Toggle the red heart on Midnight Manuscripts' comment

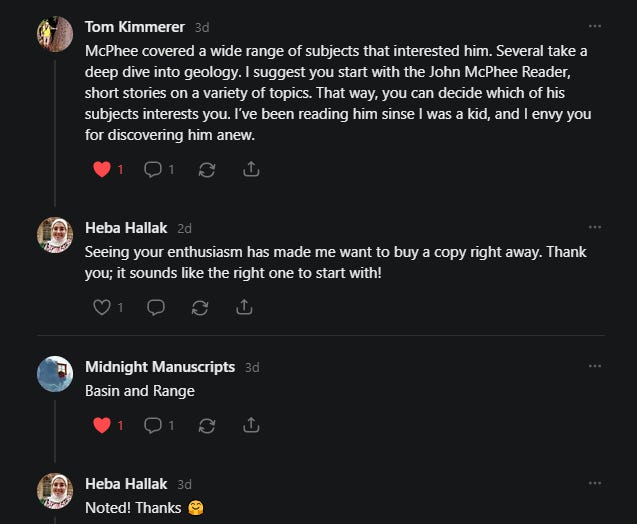pos(102,425)
